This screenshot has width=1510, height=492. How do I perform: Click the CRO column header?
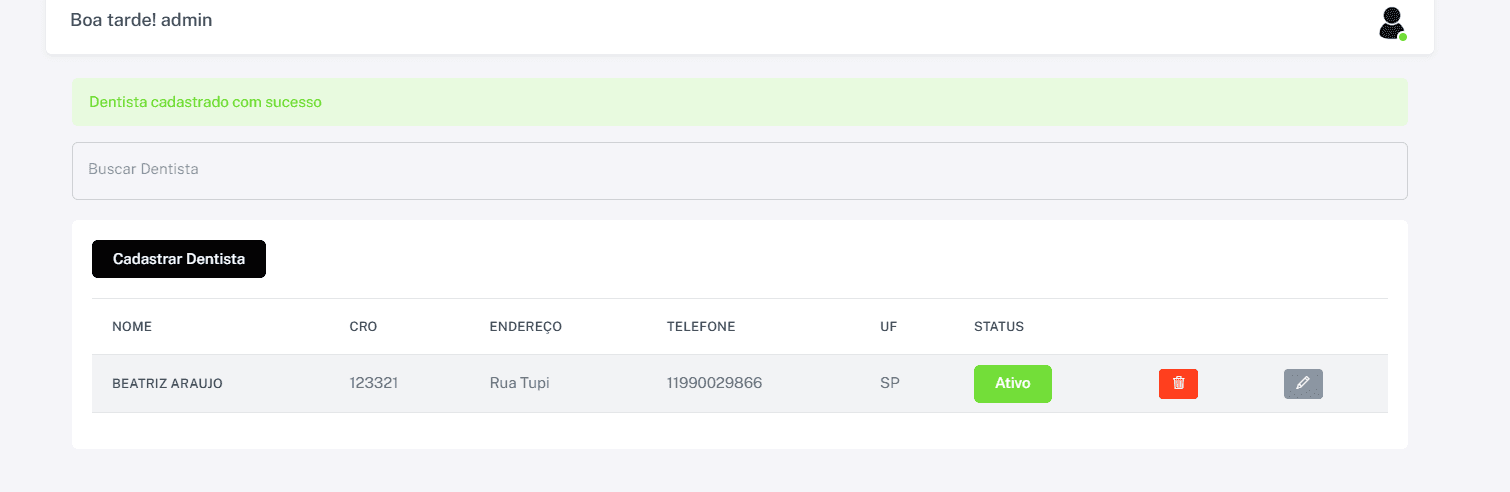click(363, 327)
